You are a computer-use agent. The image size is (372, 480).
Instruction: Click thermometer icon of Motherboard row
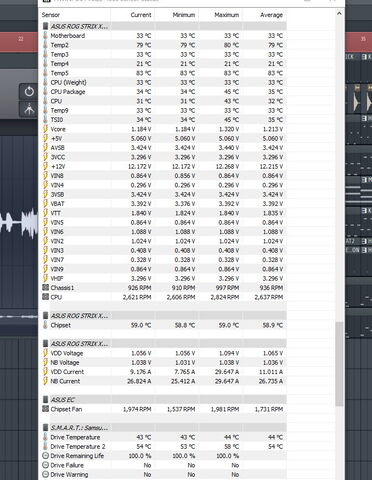(46, 36)
